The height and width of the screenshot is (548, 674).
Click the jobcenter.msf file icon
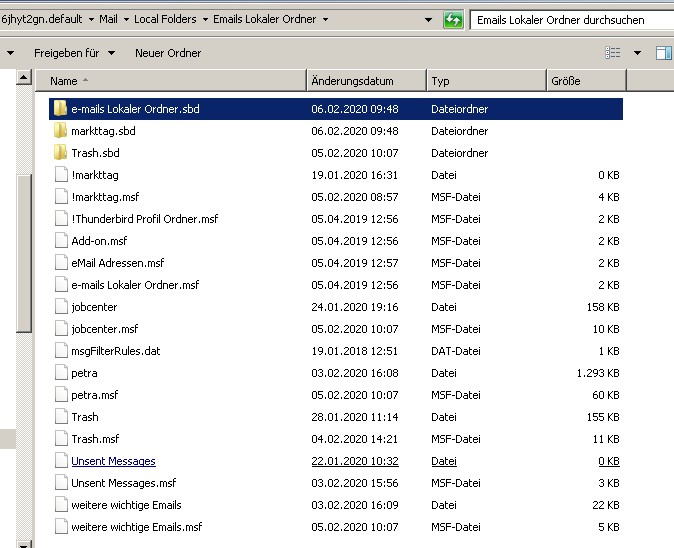pyautogui.click(x=60, y=329)
